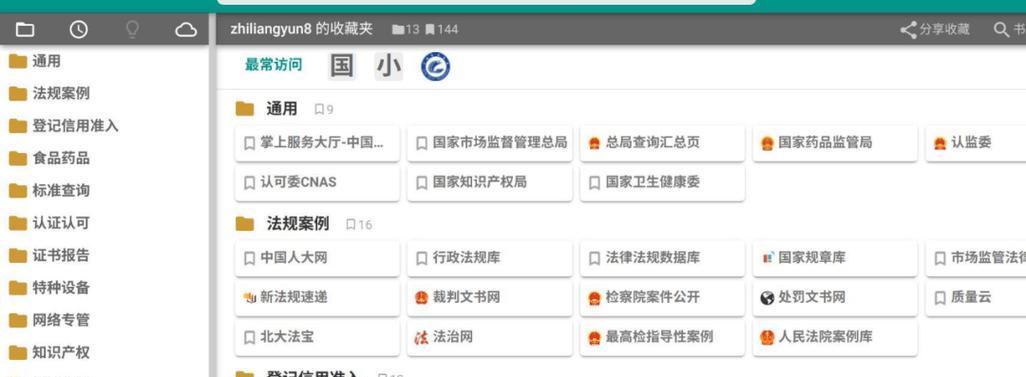Open the history clock icon in sidebar
Viewport: 1026px width, 377px height.
(x=79, y=29)
